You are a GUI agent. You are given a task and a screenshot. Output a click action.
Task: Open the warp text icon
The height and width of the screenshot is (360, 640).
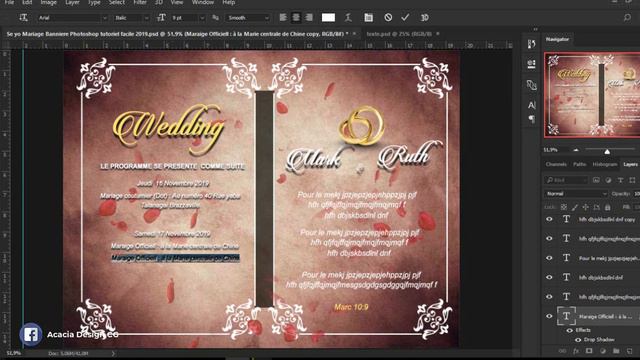click(348, 18)
